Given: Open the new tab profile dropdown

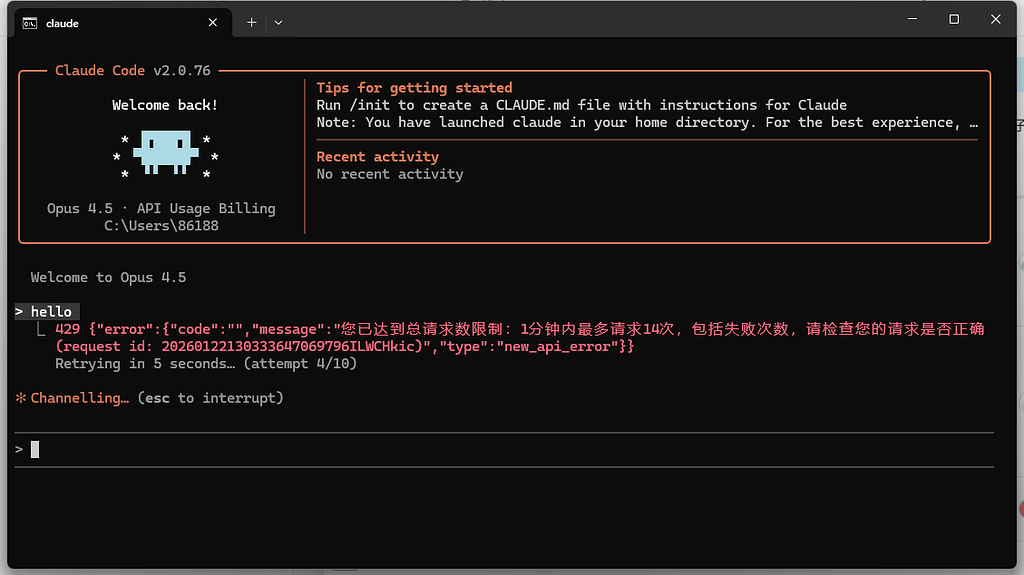Looking at the screenshot, I should coord(278,23).
